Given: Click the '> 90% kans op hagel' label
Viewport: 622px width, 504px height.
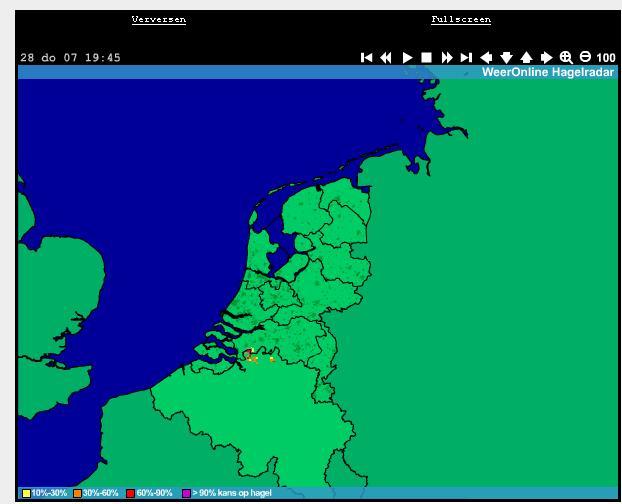Looking at the screenshot, I should pos(232,493).
